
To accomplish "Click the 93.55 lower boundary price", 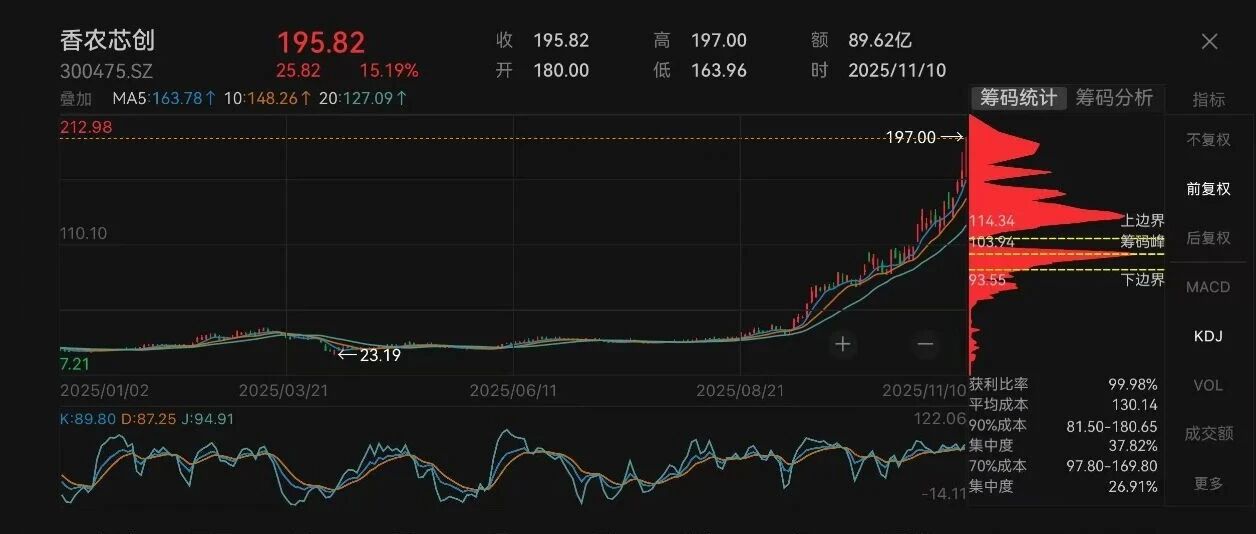I will [987, 280].
